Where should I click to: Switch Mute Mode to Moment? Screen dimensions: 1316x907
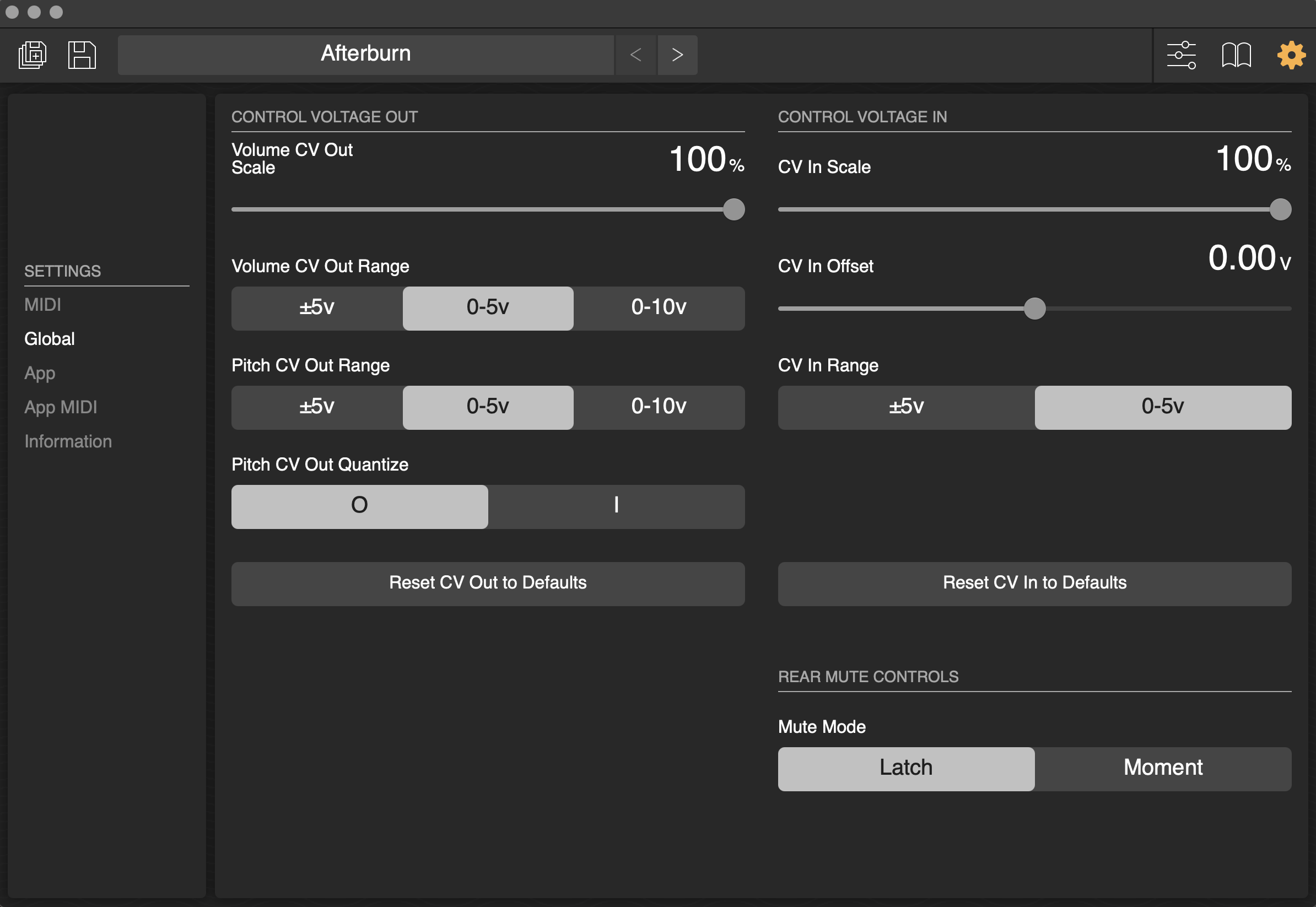pyautogui.click(x=1162, y=768)
